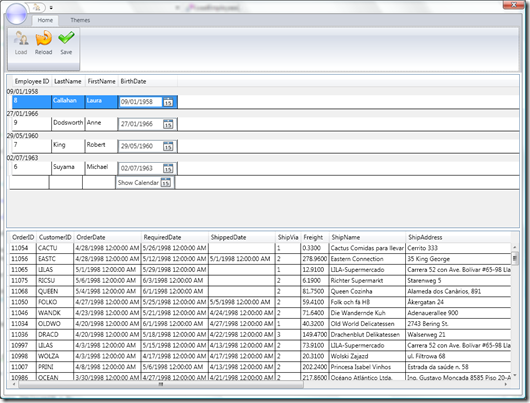Close the window with the X button
Screen dimensions: 530x403
point(513,5)
